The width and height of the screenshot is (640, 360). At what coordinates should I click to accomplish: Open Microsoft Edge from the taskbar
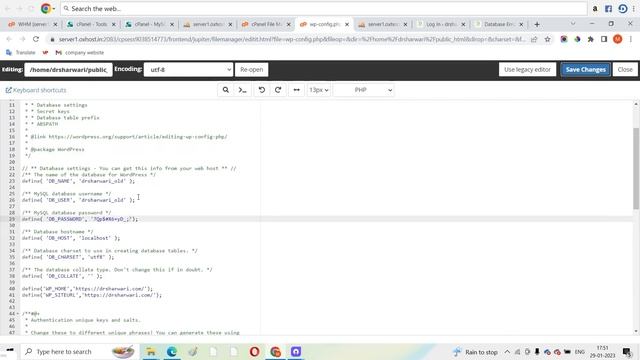[x=172, y=351]
